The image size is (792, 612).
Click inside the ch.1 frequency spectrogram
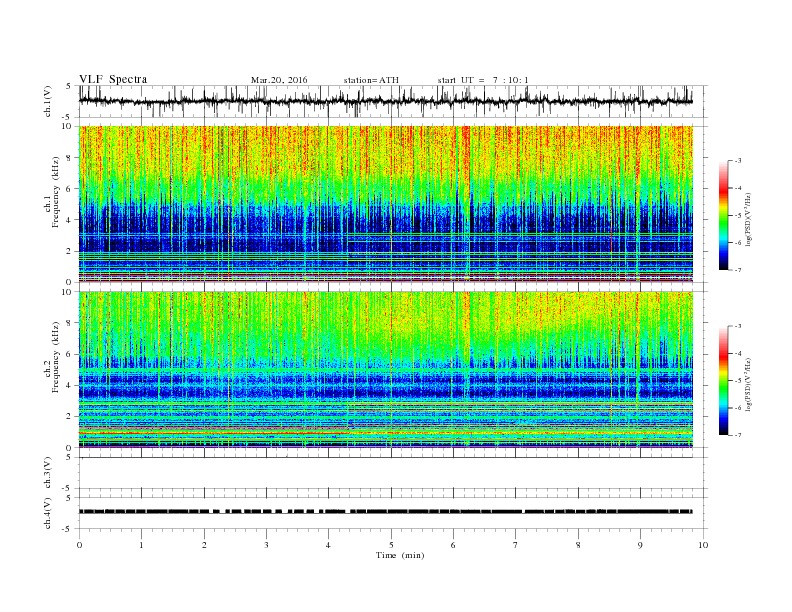385,203
